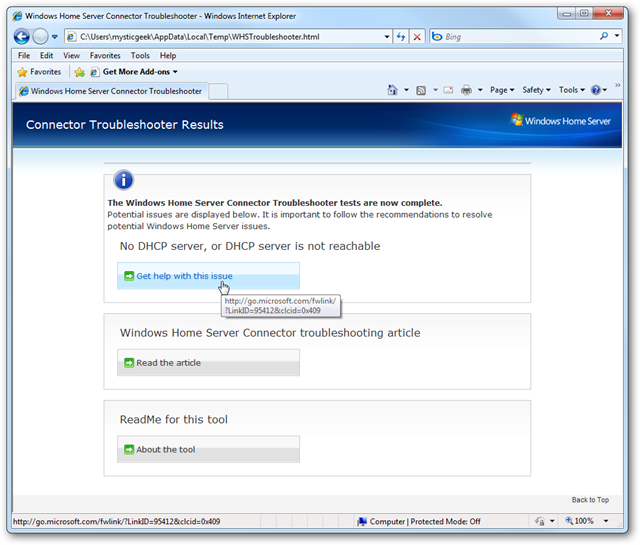Click the Back navigation arrow button
640x545 pixels.
coord(22,37)
